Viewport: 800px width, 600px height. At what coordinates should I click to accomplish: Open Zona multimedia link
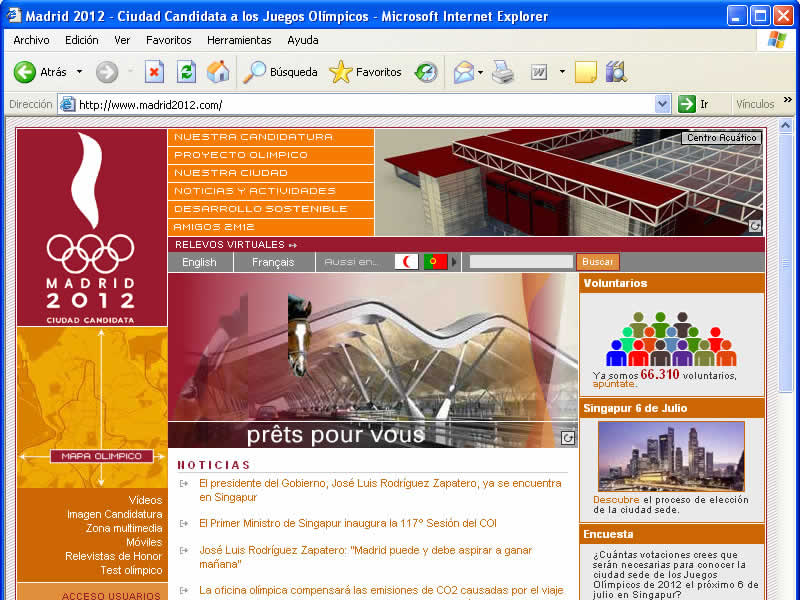pyautogui.click(x=124, y=529)
